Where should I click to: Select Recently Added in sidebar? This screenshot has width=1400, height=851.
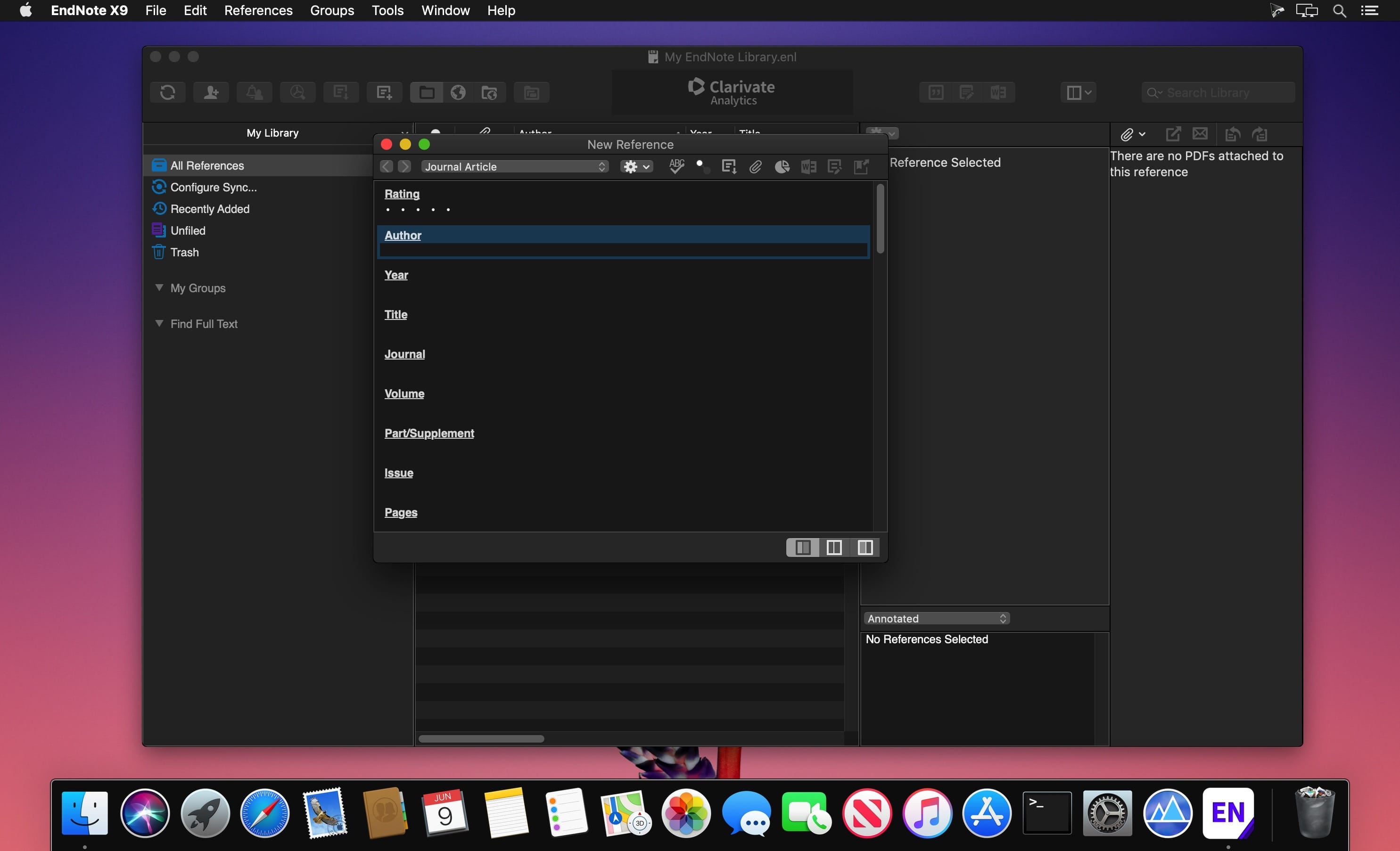coord(210,208)
